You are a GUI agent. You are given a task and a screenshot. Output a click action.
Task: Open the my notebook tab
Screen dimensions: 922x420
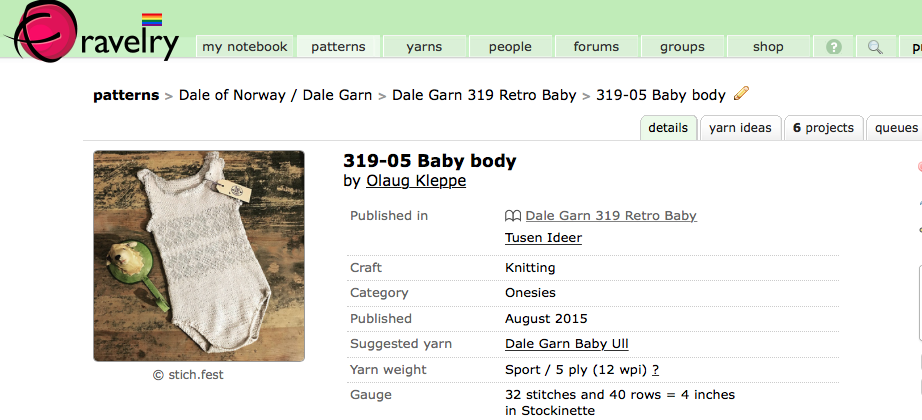[x=244, y=47]
